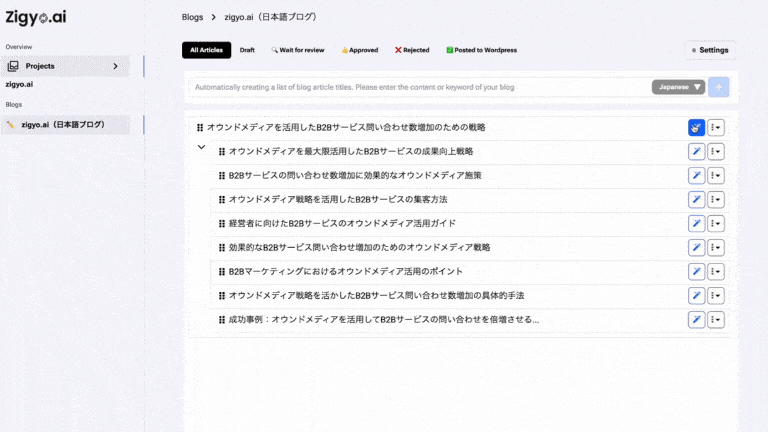Show the Posted to Wordpress tab
Image resolution: width=768 pixels, height=432 pixels.
point(481,50)
